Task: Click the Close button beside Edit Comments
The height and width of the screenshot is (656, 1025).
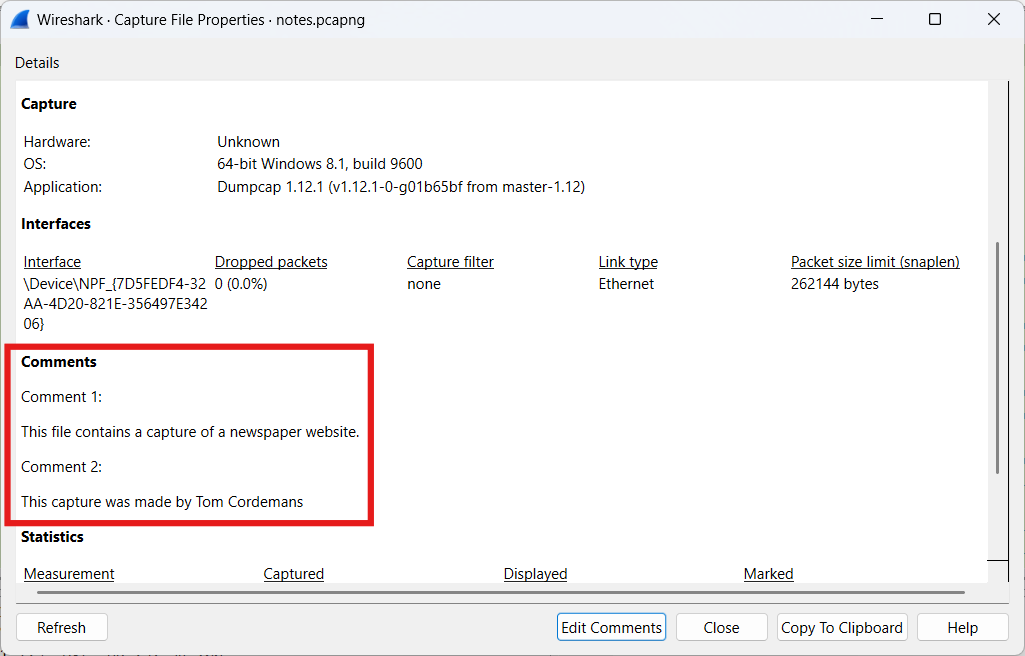Action: (x=721, y=627)
